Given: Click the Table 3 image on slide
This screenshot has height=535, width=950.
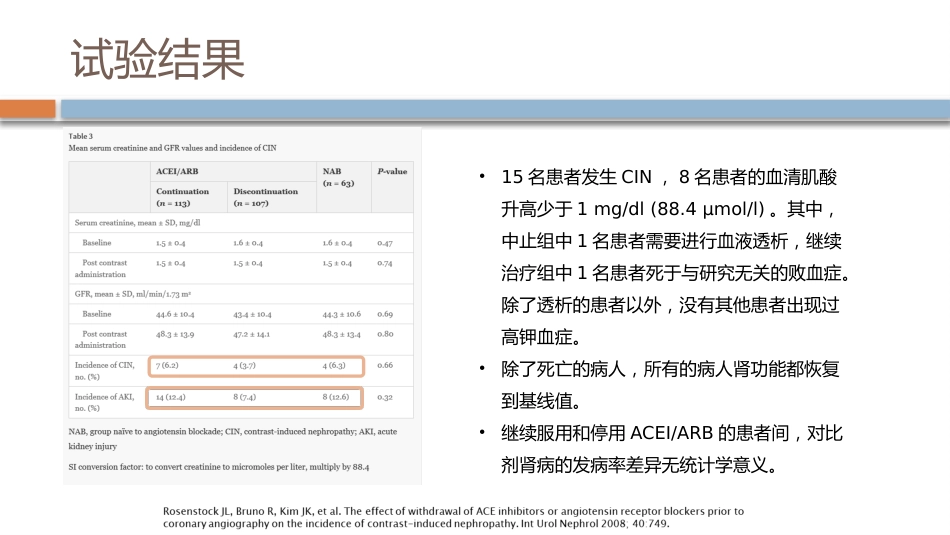Looking at the screenshot, I should [x=242, y=306].
